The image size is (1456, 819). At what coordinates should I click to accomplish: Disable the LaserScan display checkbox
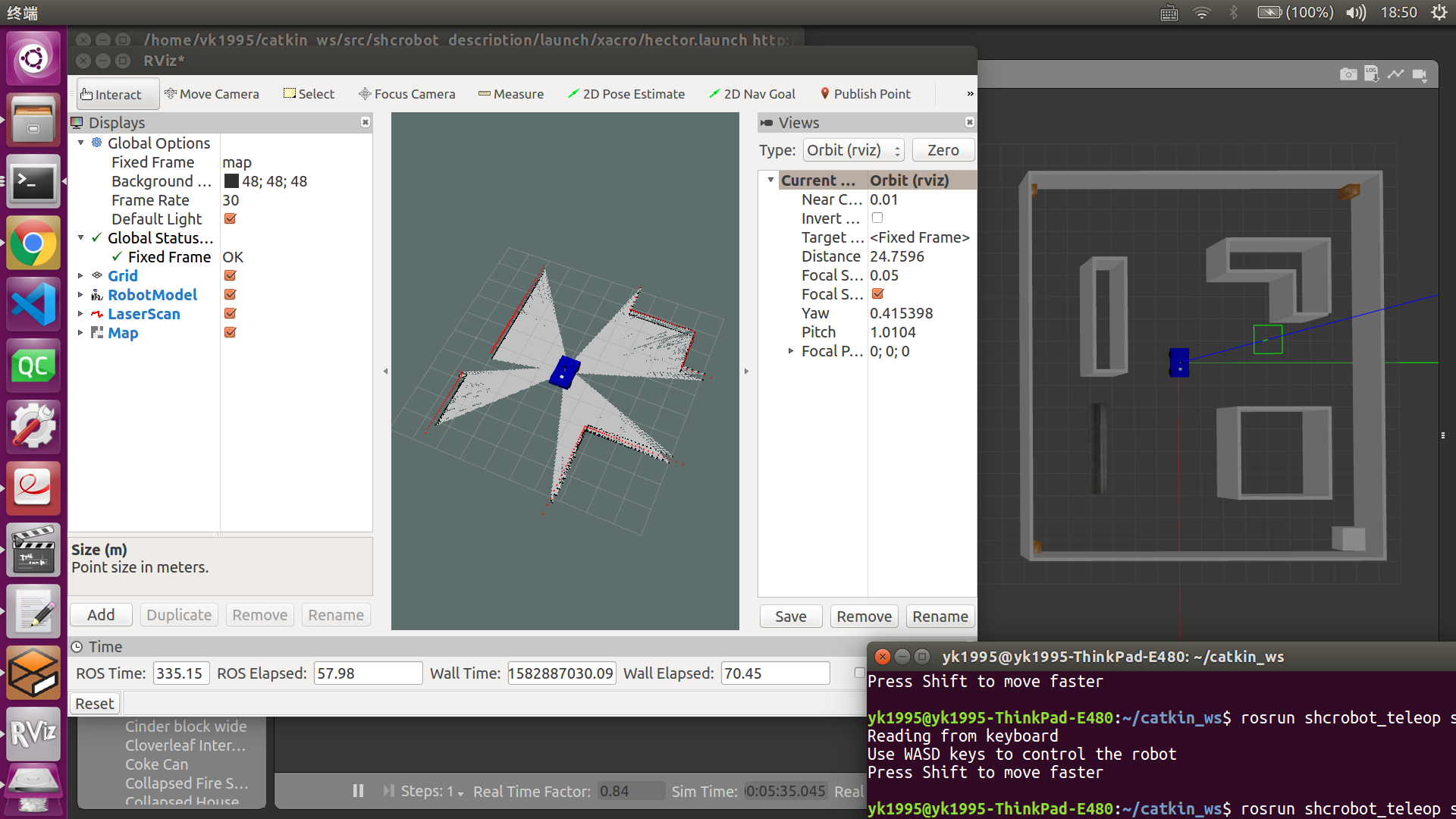point(231,313)
